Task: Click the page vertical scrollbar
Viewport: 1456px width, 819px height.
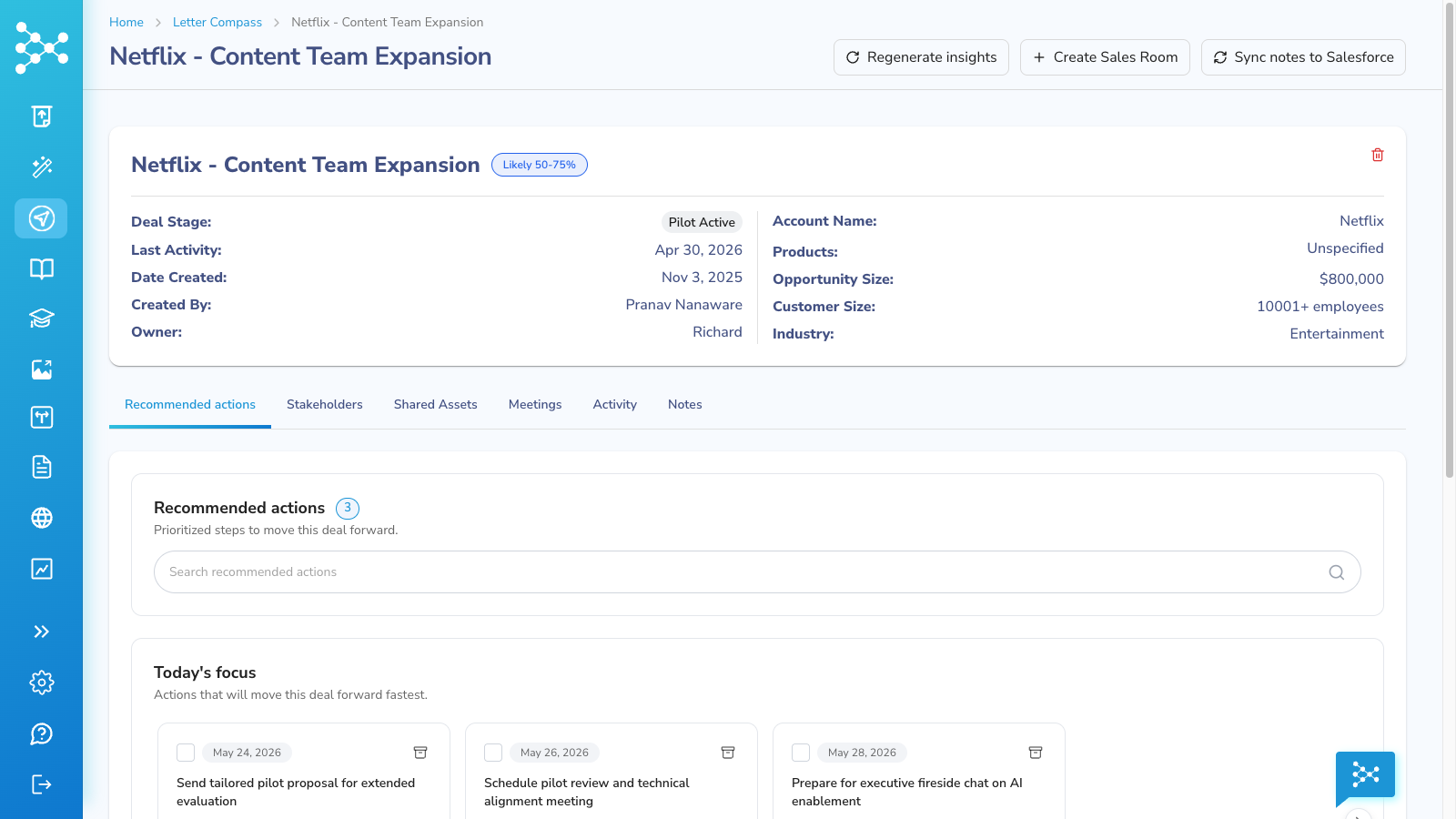Action: pyautogui.click(x=1450, y=240)
